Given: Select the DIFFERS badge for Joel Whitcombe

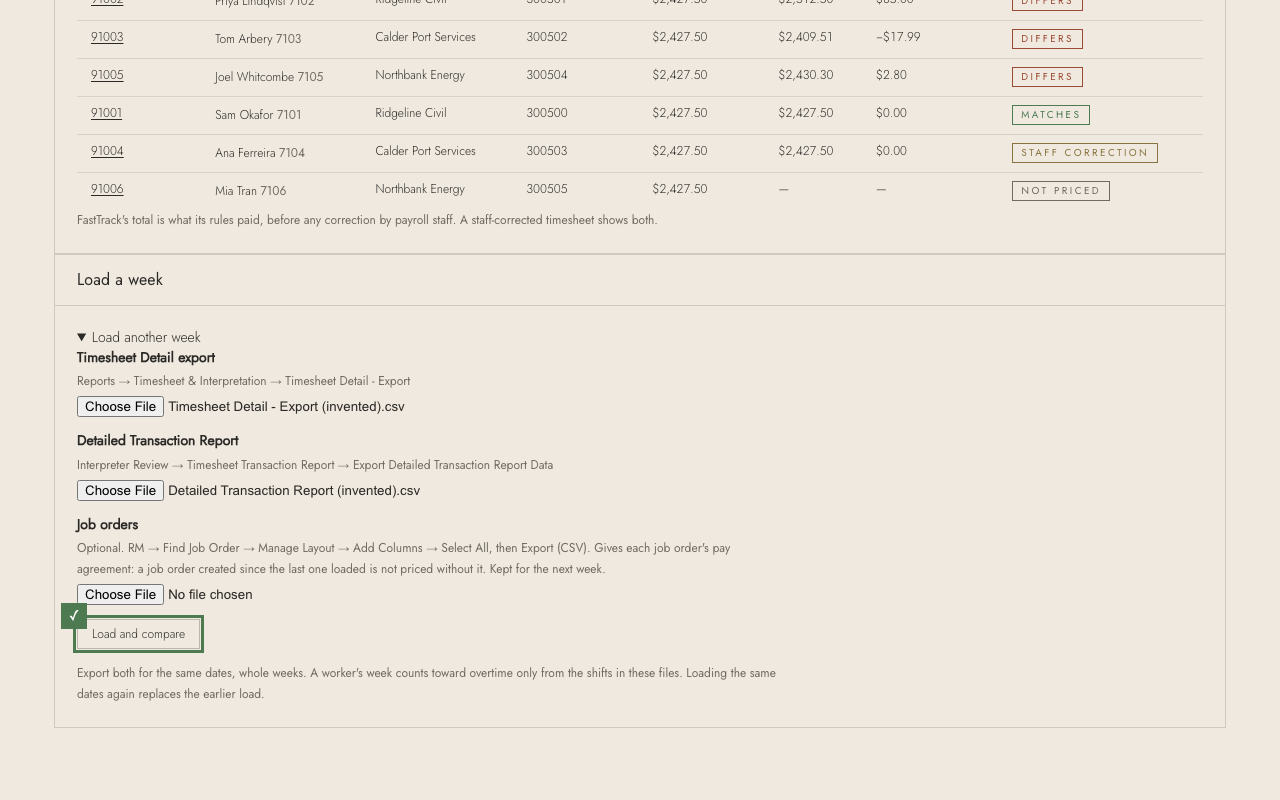Looking at the screenshot, I should [1047, 77].
